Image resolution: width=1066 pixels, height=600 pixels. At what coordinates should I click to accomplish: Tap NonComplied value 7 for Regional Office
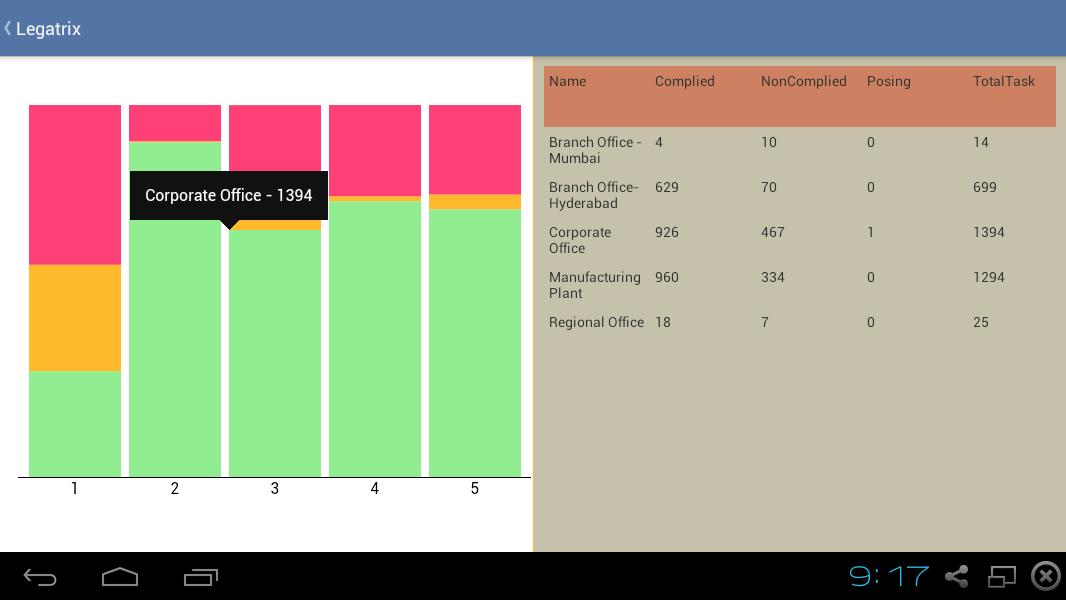765,322
